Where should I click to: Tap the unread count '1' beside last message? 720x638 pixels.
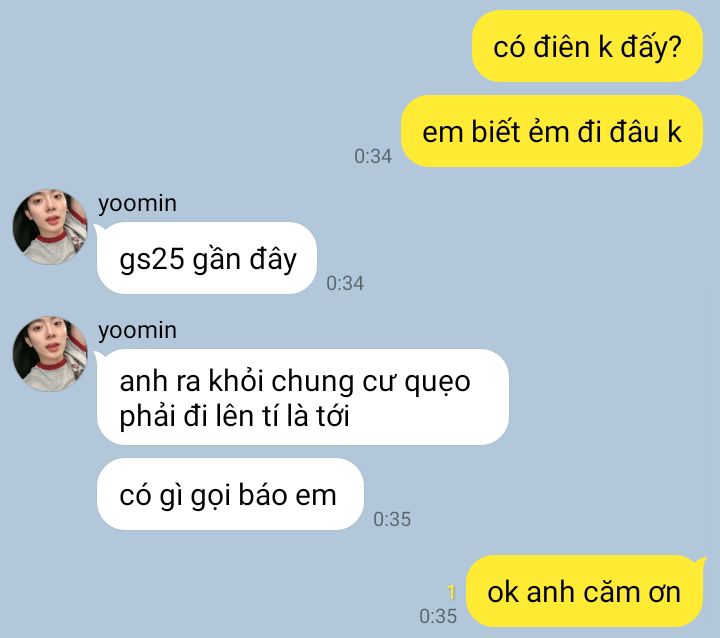[x=452, y=593]
